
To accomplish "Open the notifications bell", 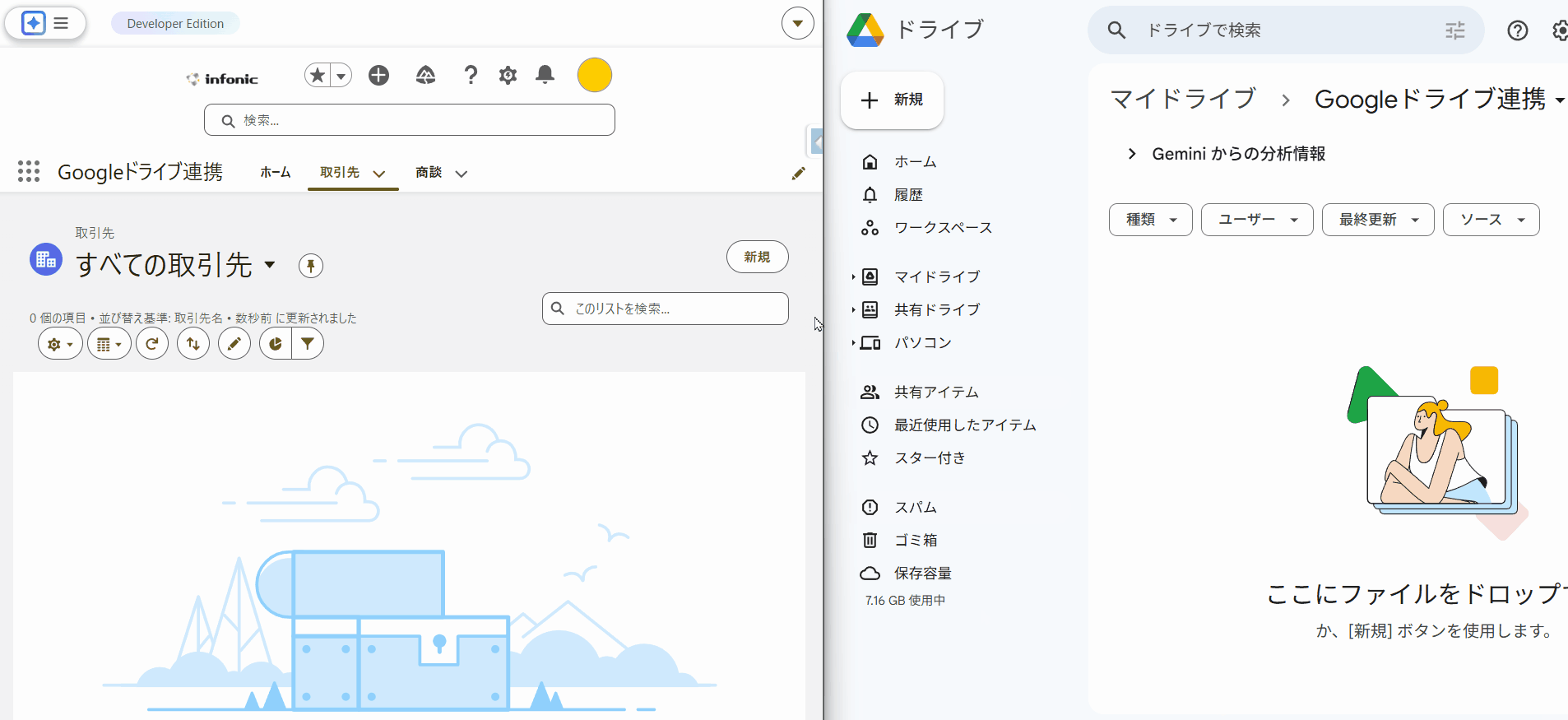I will coord(545,76).
